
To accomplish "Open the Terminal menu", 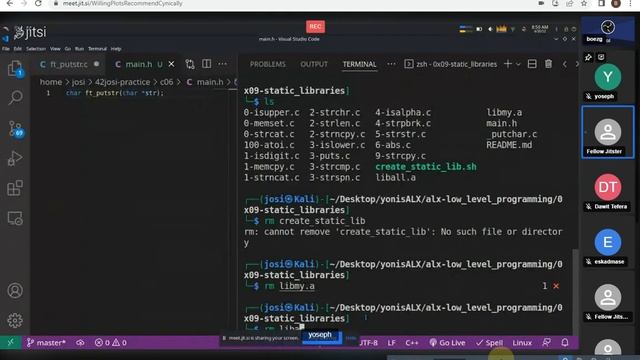I will tap(97, 49).
